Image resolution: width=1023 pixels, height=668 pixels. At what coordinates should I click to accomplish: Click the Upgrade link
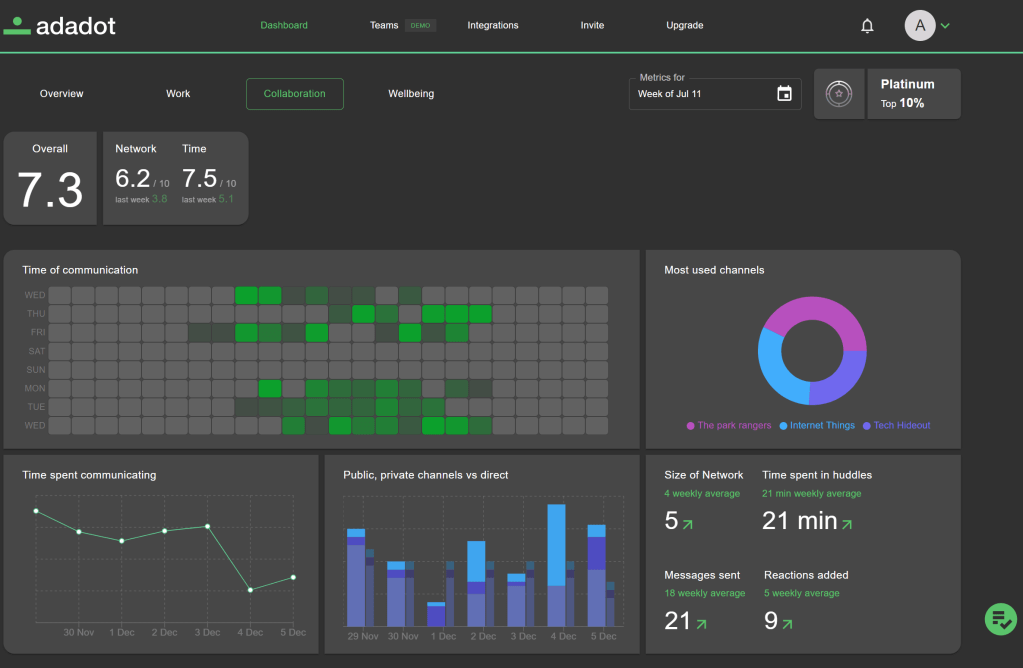point(685,26)
